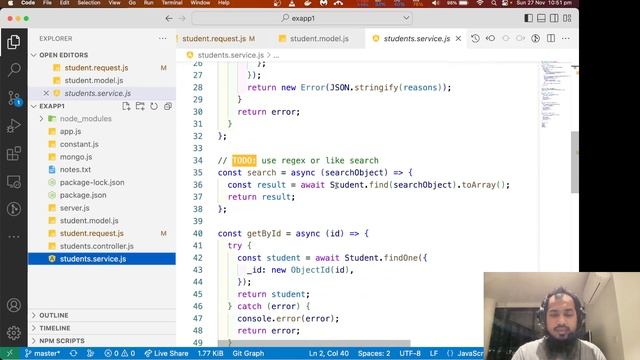Viewport: 640px width, 360px height.
Task: Expand the node_modules folder
Action: click(41, 119)
